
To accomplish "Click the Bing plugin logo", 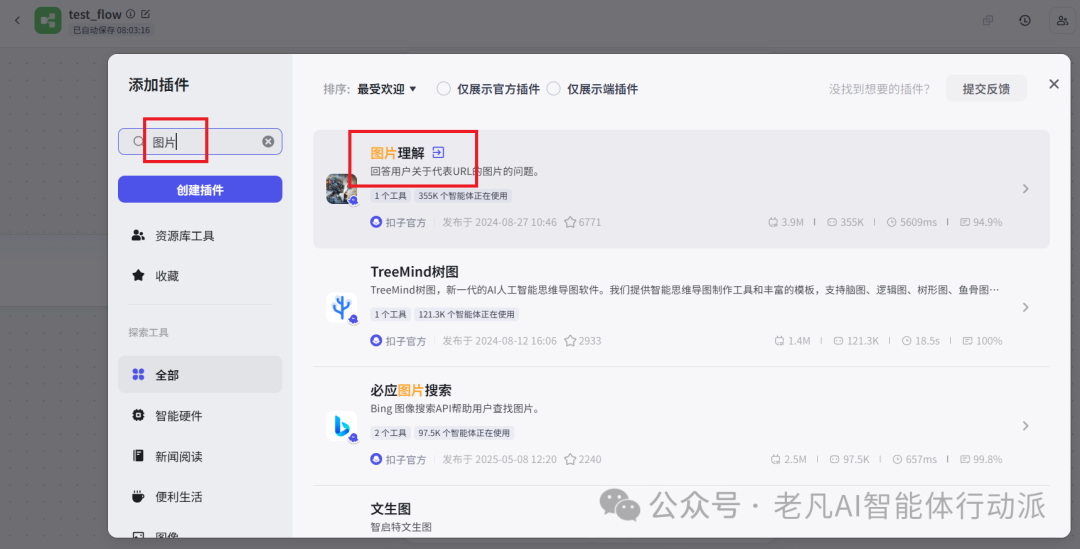I will (x=341, y=426).
